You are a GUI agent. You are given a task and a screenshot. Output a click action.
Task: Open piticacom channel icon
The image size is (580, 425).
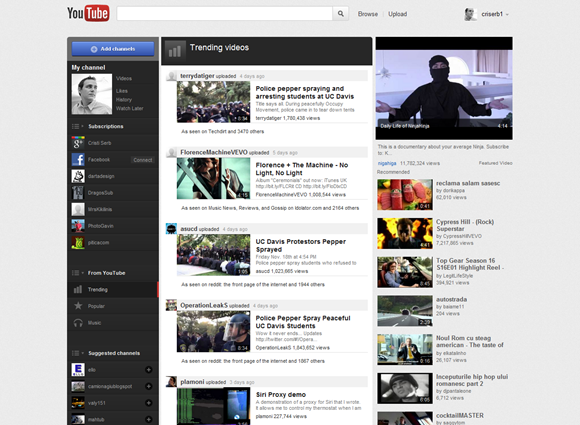point(78,243)
